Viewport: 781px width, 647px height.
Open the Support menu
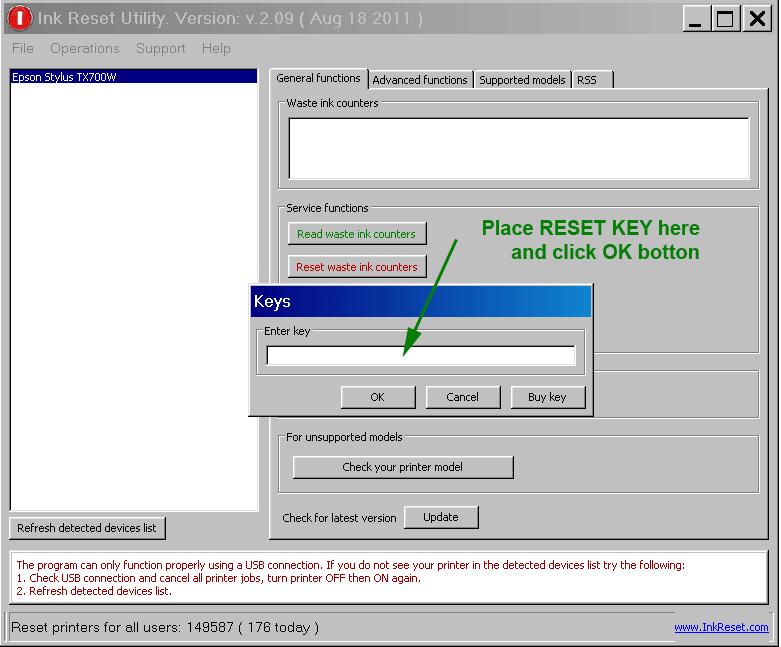coord(160,48)
